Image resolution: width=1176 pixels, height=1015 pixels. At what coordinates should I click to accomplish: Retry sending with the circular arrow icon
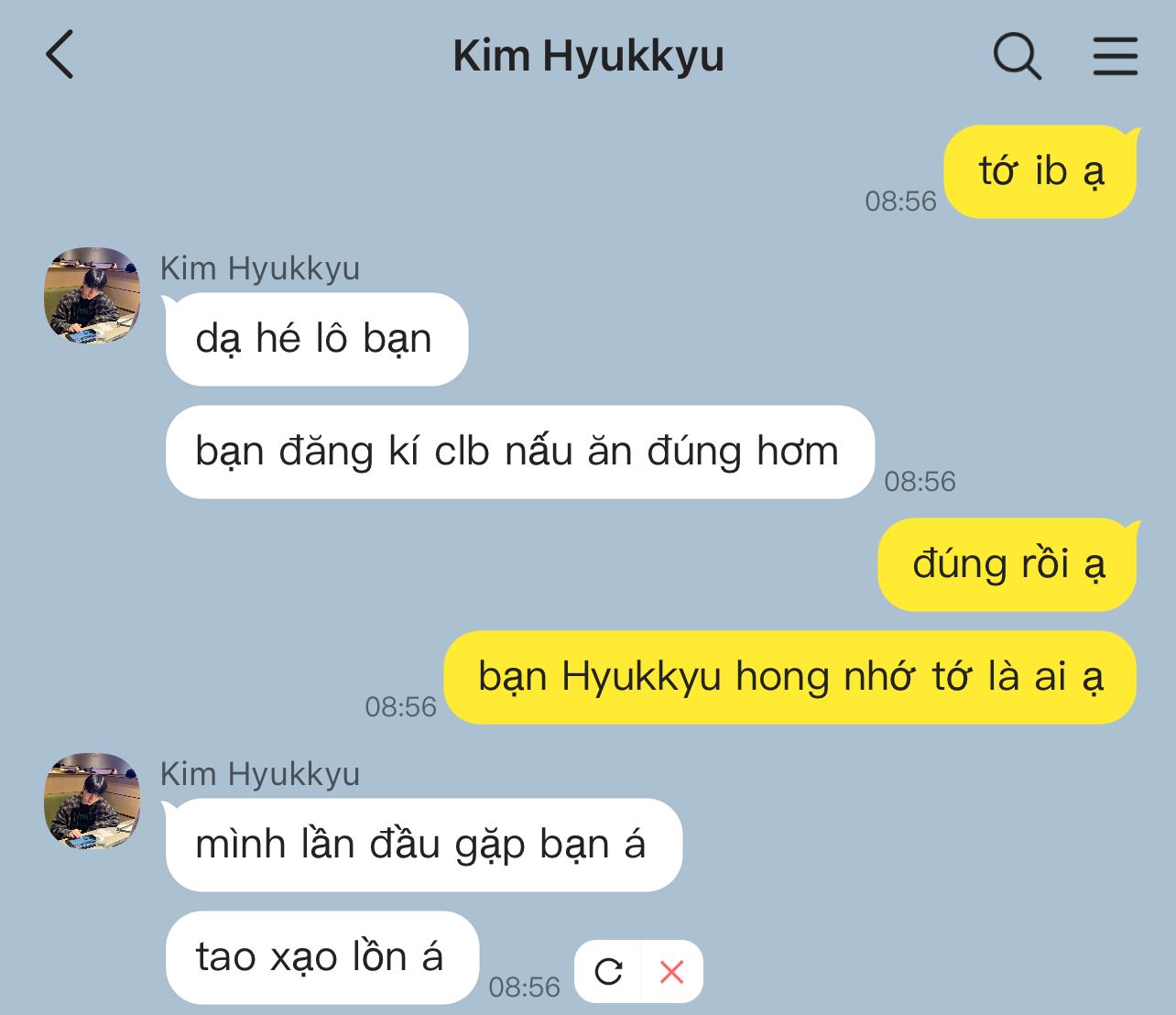click(x=608, y=971)
